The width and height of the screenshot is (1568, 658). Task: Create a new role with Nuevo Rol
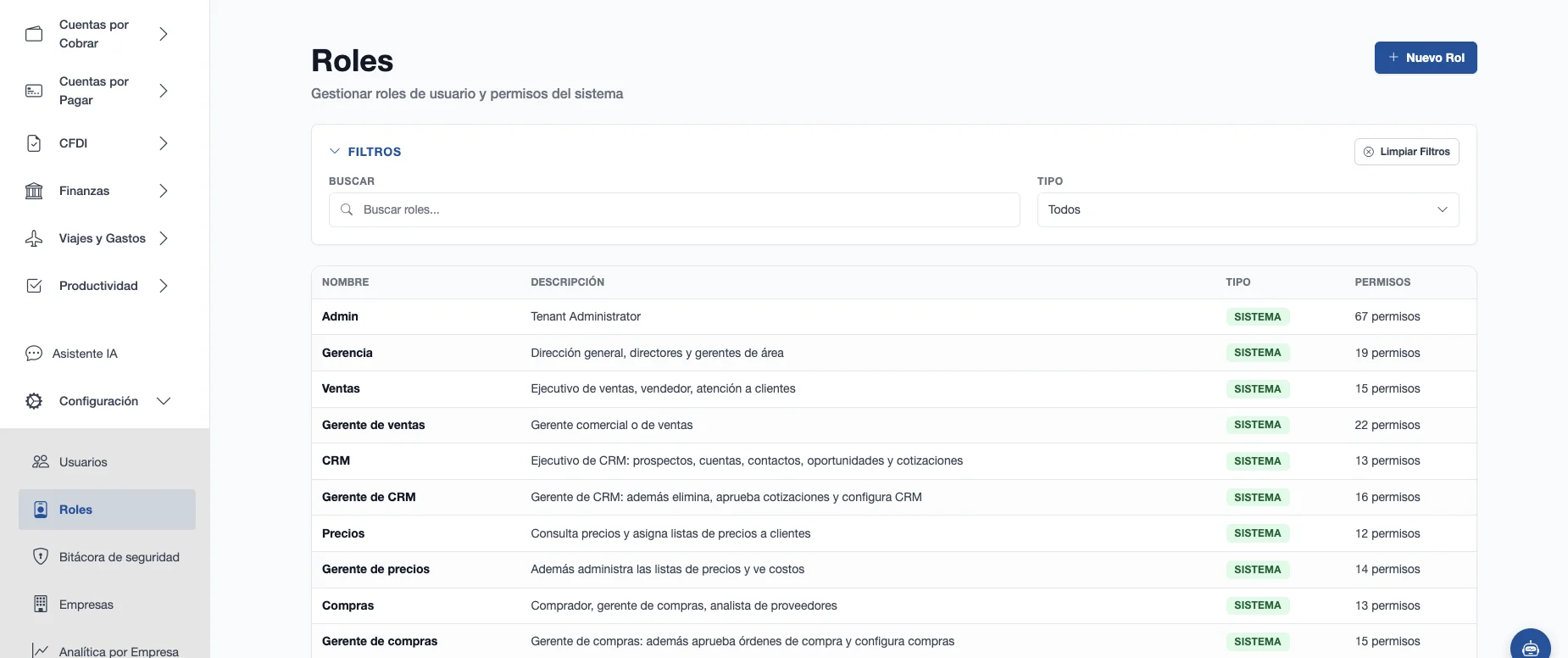1426,58
